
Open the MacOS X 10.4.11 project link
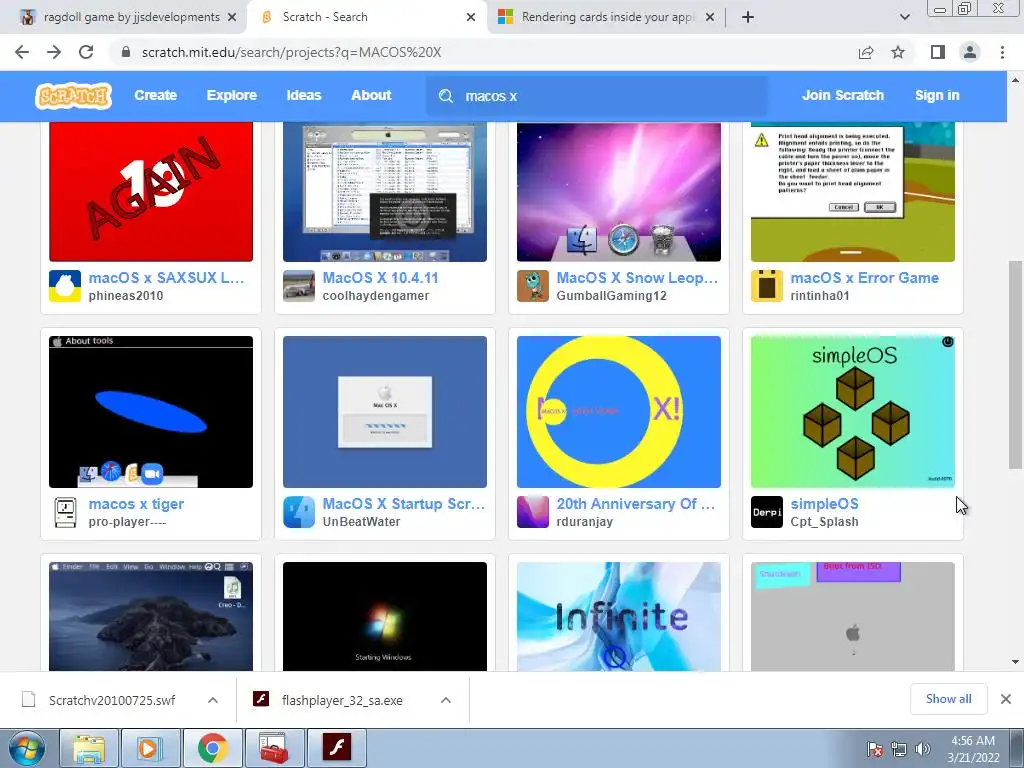(x=380, y=278)
